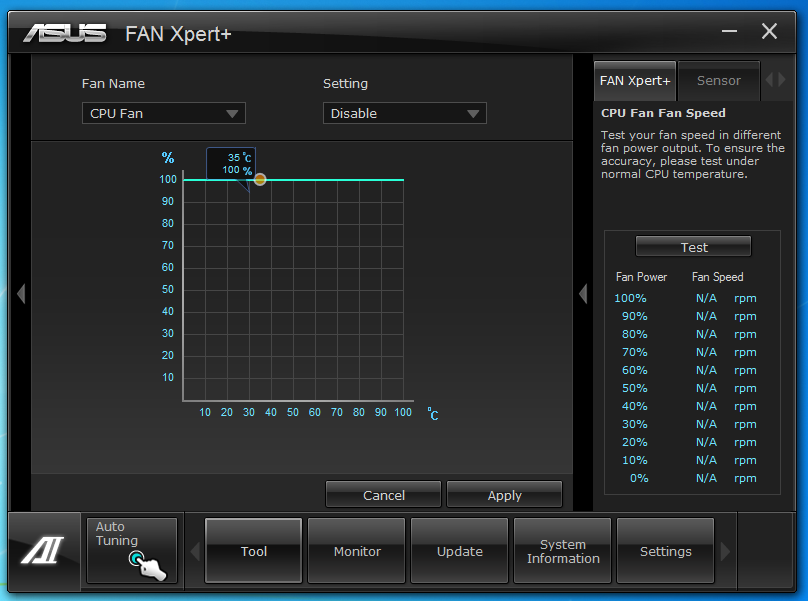Click the Auto Tuning hand icon
The width and height of the screenshot is (808, 601).
(x=147, y=565)
